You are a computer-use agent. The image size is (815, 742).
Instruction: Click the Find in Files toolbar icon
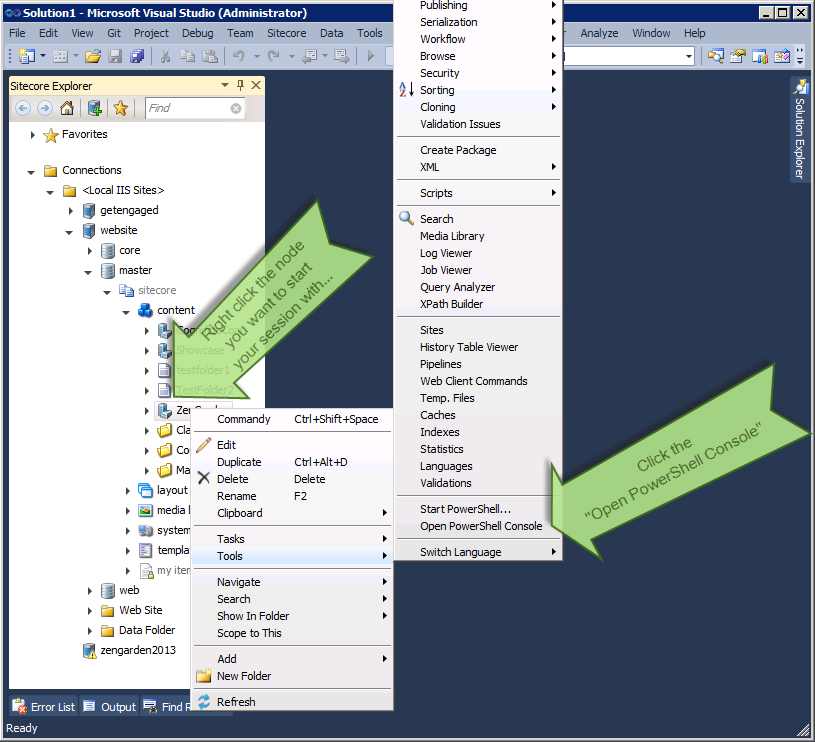pyautogui.click(x=716, y=56)
